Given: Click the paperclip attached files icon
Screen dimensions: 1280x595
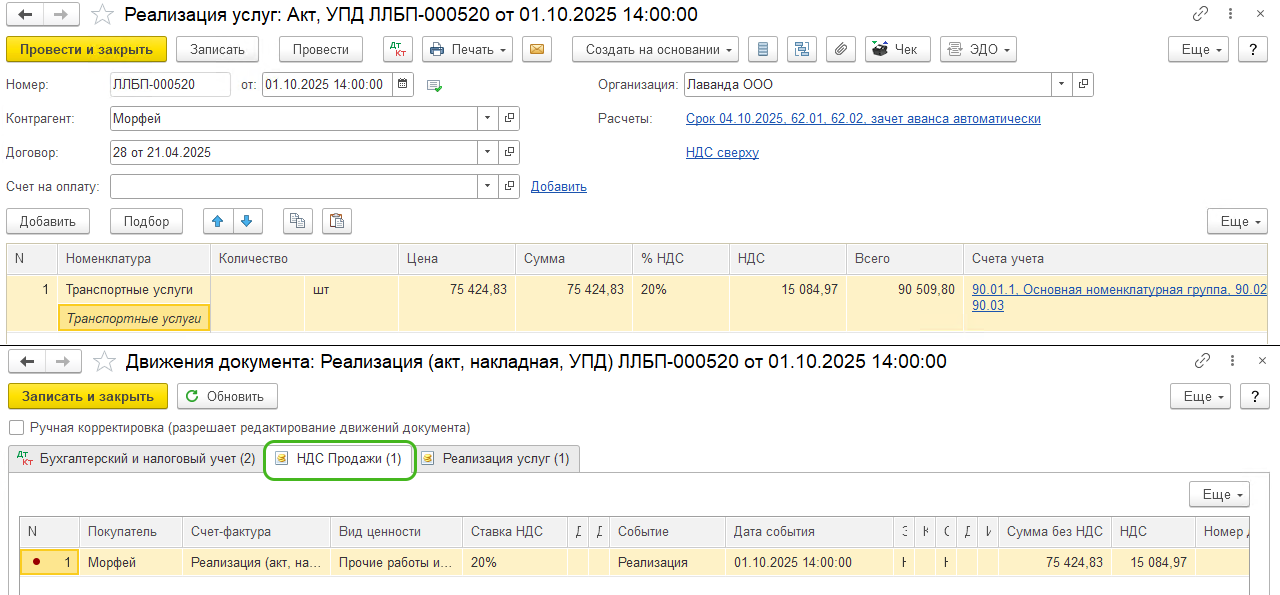Looking at the screenshot, I should click(x=841, y=49).
